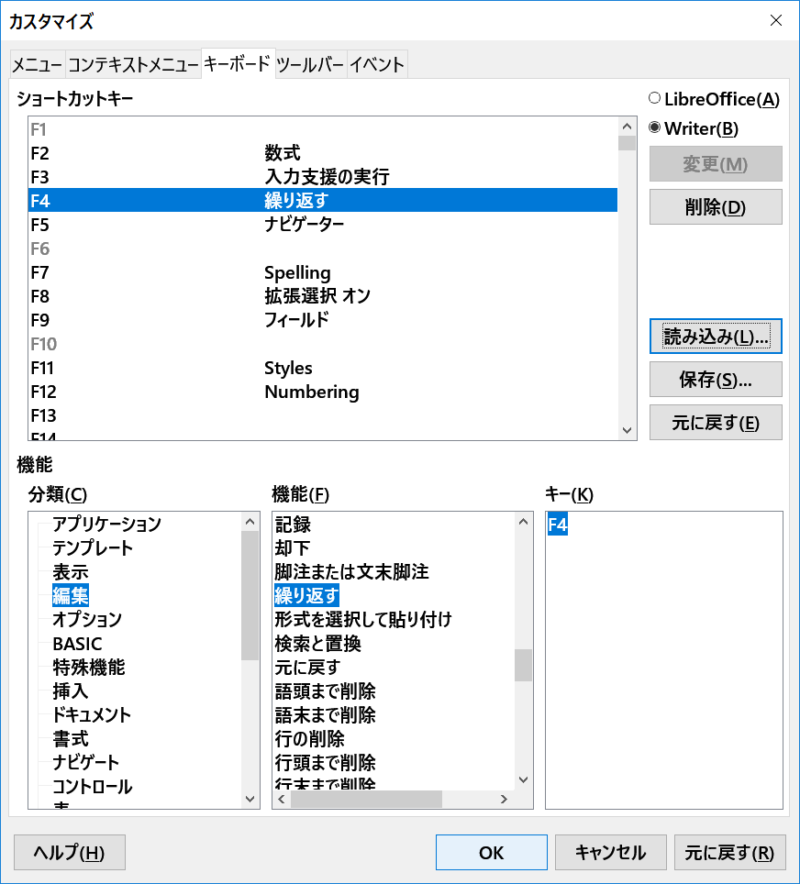Select the F7 Spelling shortcut row
800x884 pixels.
(x=322, y=273)
